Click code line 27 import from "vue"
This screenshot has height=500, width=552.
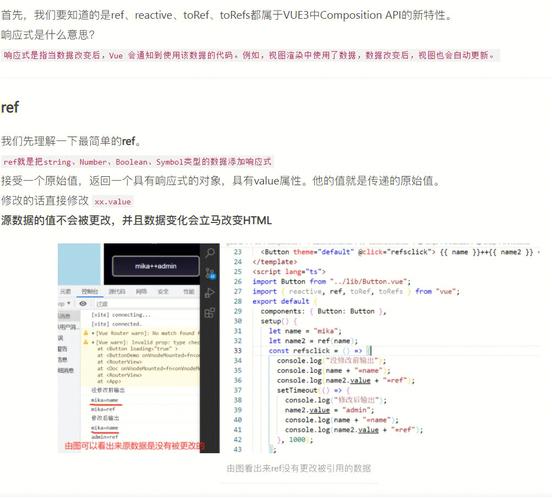[x=356, y=291]
